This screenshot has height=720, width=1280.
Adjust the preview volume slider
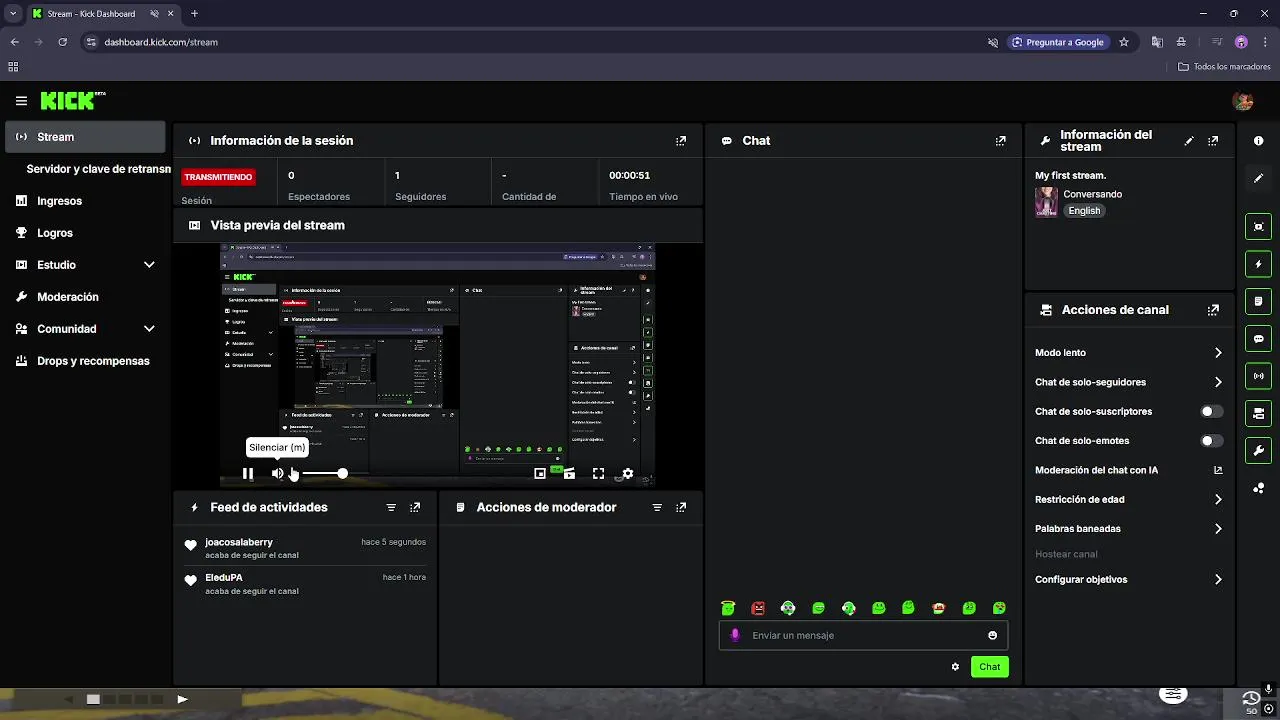click(x=323, y=474)
